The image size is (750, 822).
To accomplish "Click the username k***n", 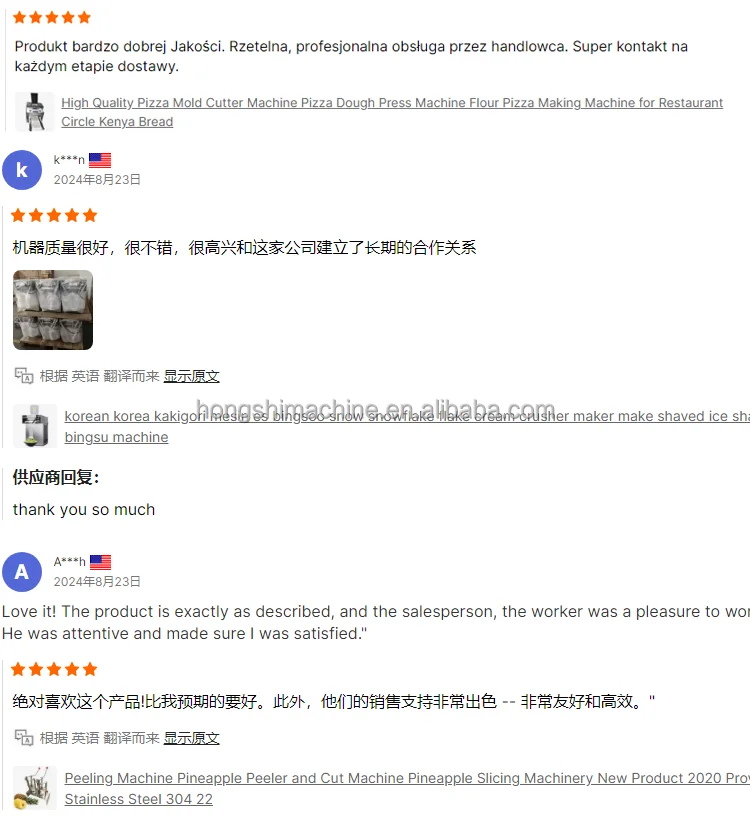I will pos(69,160).
